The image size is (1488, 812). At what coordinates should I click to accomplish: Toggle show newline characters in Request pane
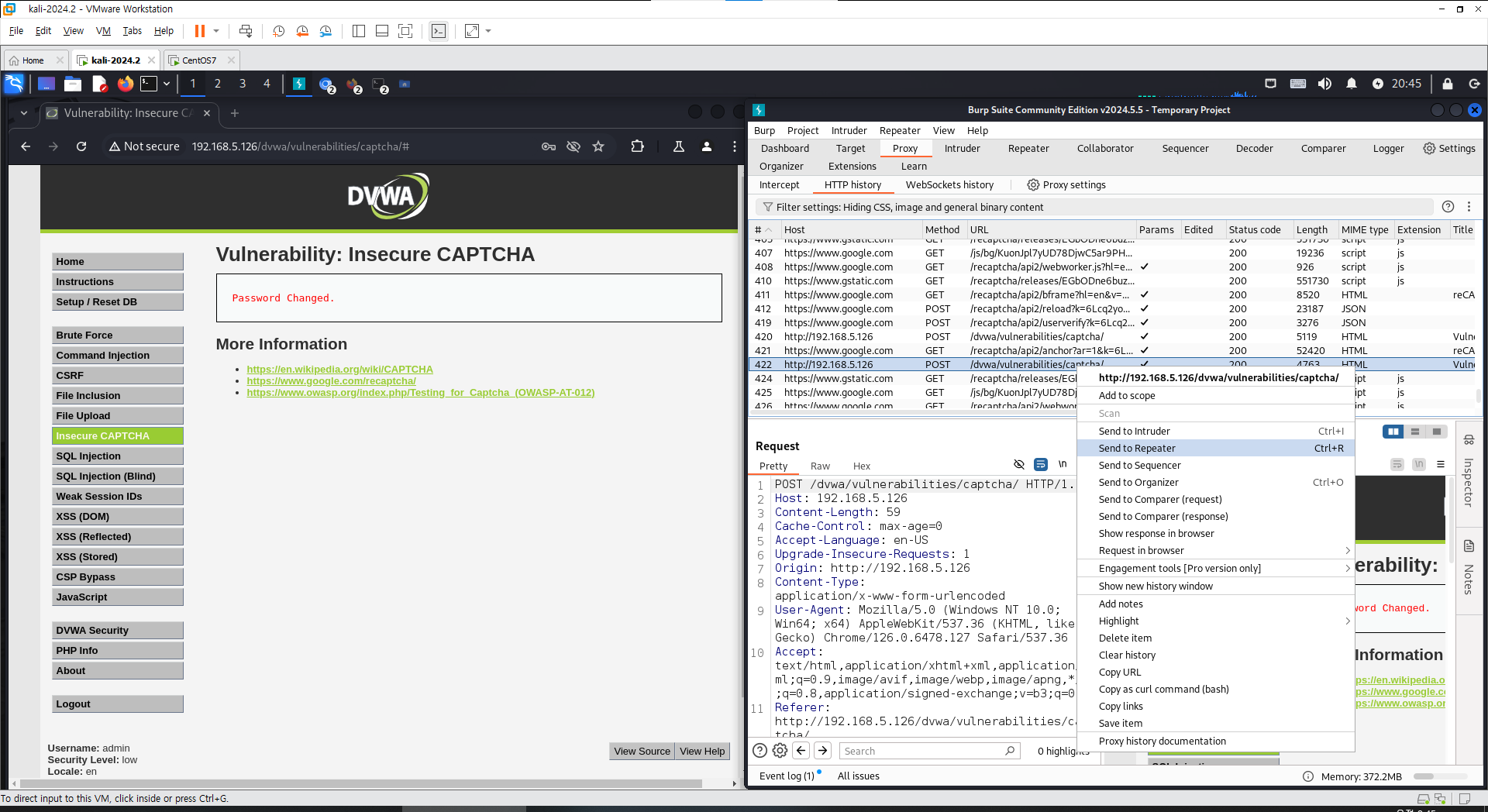[x=1063, y=465]
